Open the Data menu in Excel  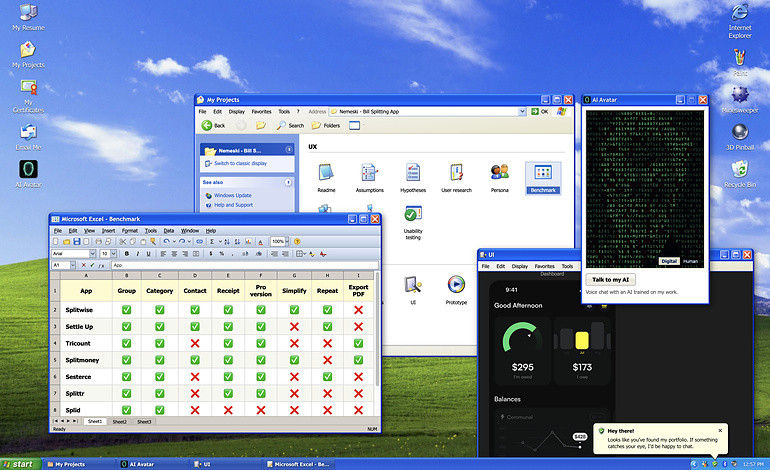(x=169, y=231)
